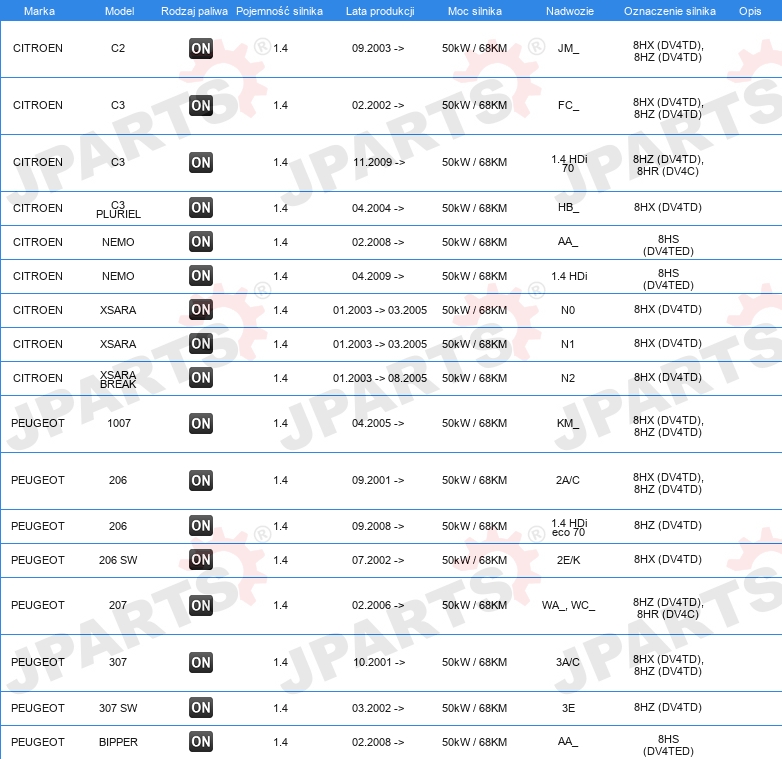Click the ON fuel icon in the Citroen C2 row
The width and height of the screenshot is (782, 759).
[x=201, y=48]
